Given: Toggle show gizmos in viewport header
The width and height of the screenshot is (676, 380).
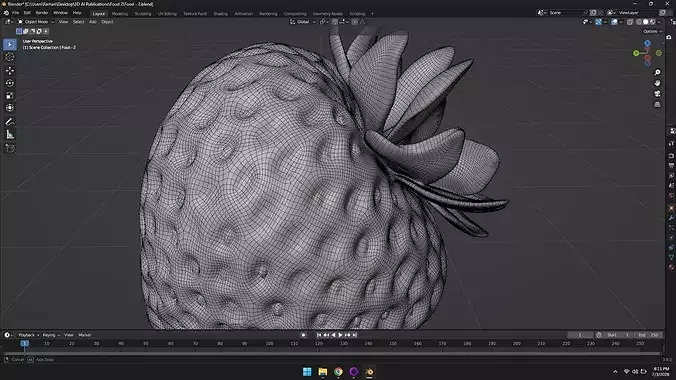Looking at the screenshot, I should tap(599, 22).
